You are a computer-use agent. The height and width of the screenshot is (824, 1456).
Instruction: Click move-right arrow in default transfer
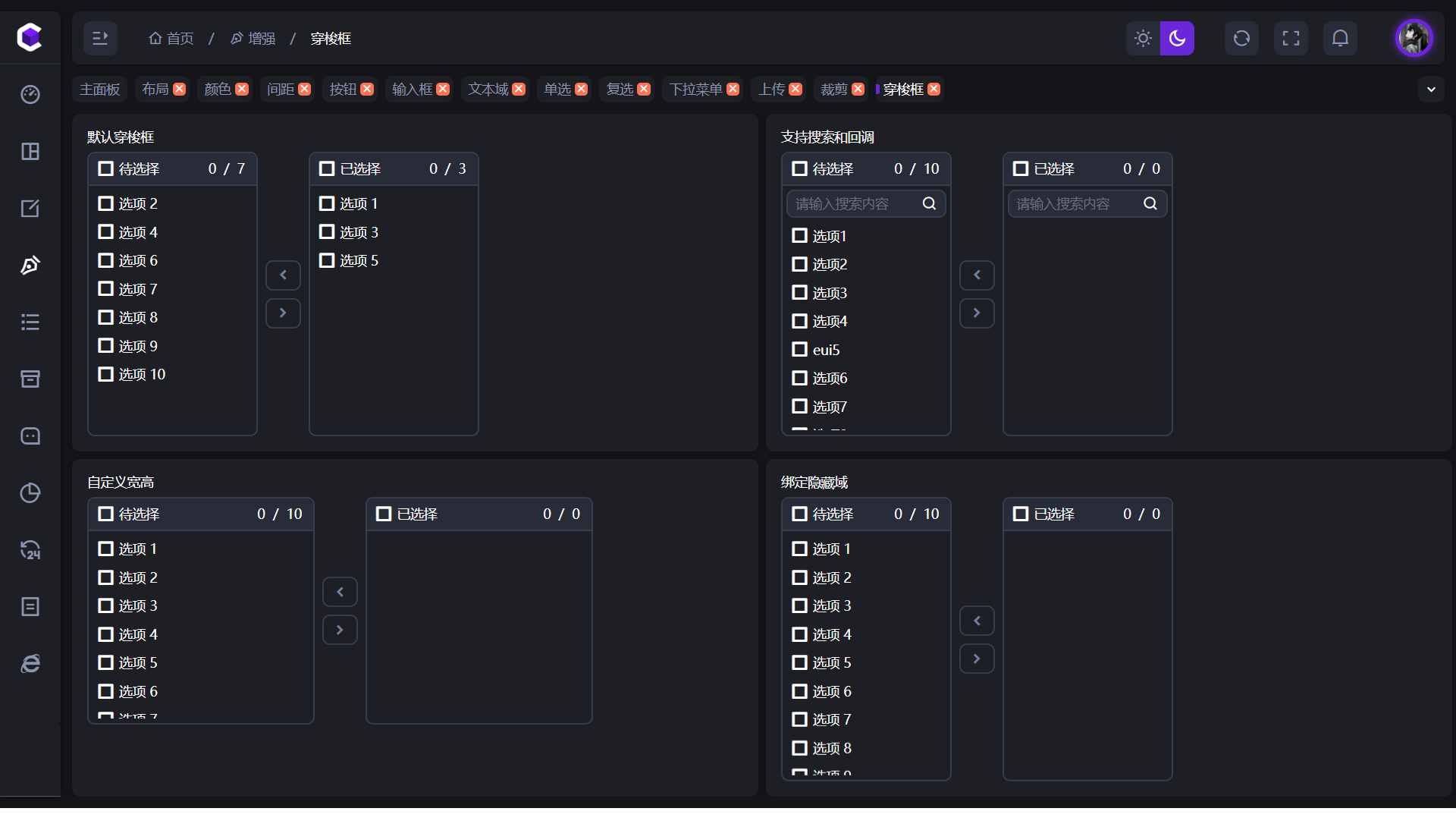point(283,313)
